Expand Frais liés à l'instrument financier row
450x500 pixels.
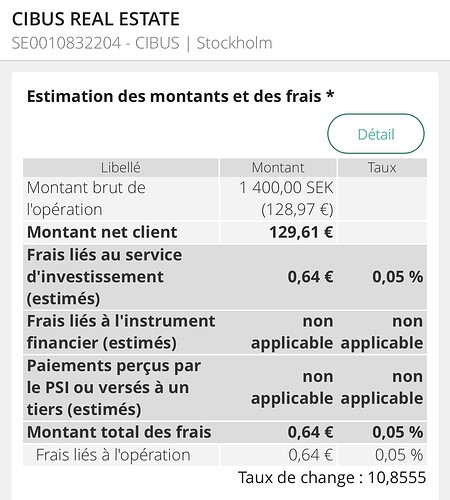point(225,332)
